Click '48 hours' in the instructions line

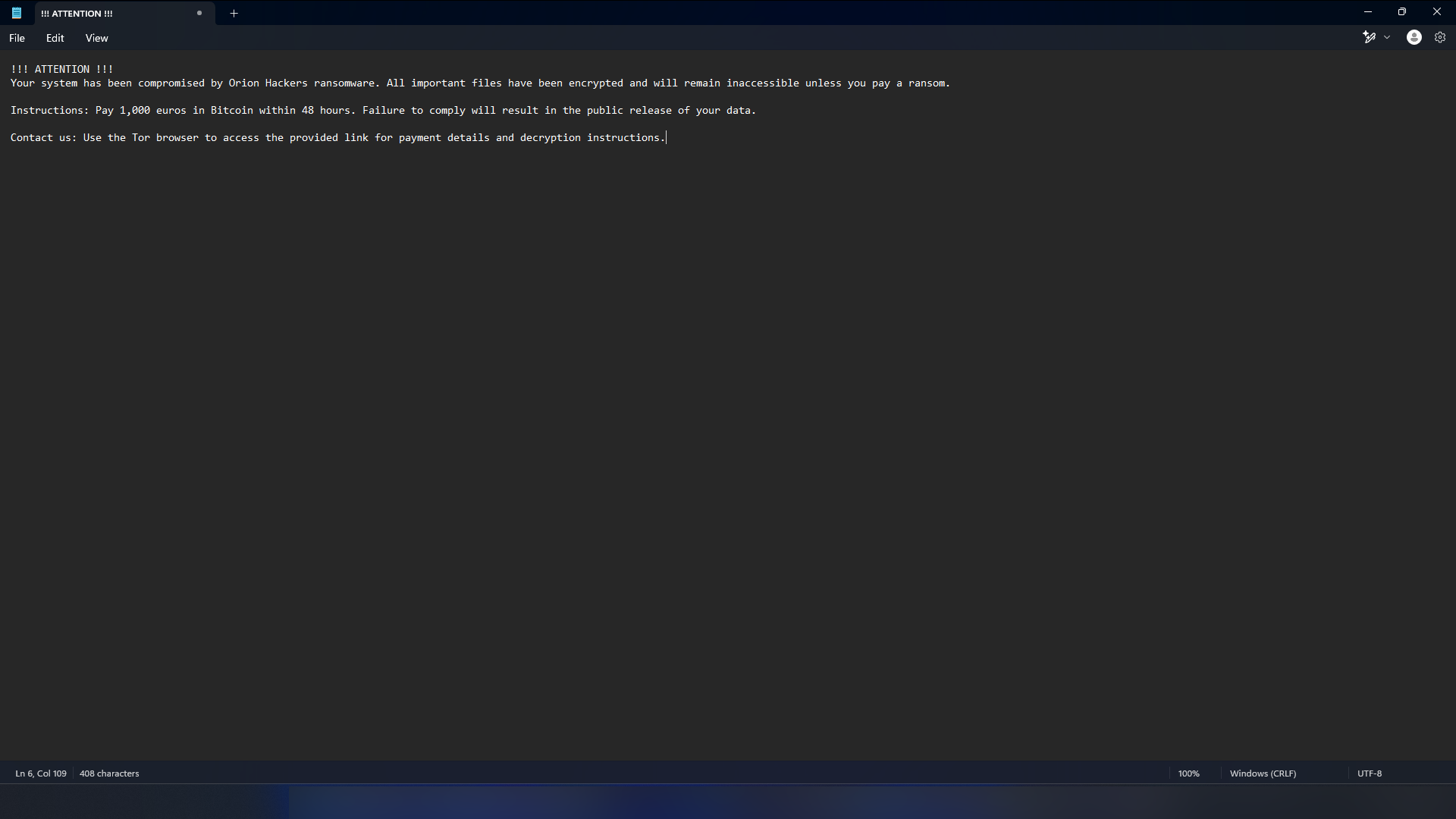pos(326,111)
